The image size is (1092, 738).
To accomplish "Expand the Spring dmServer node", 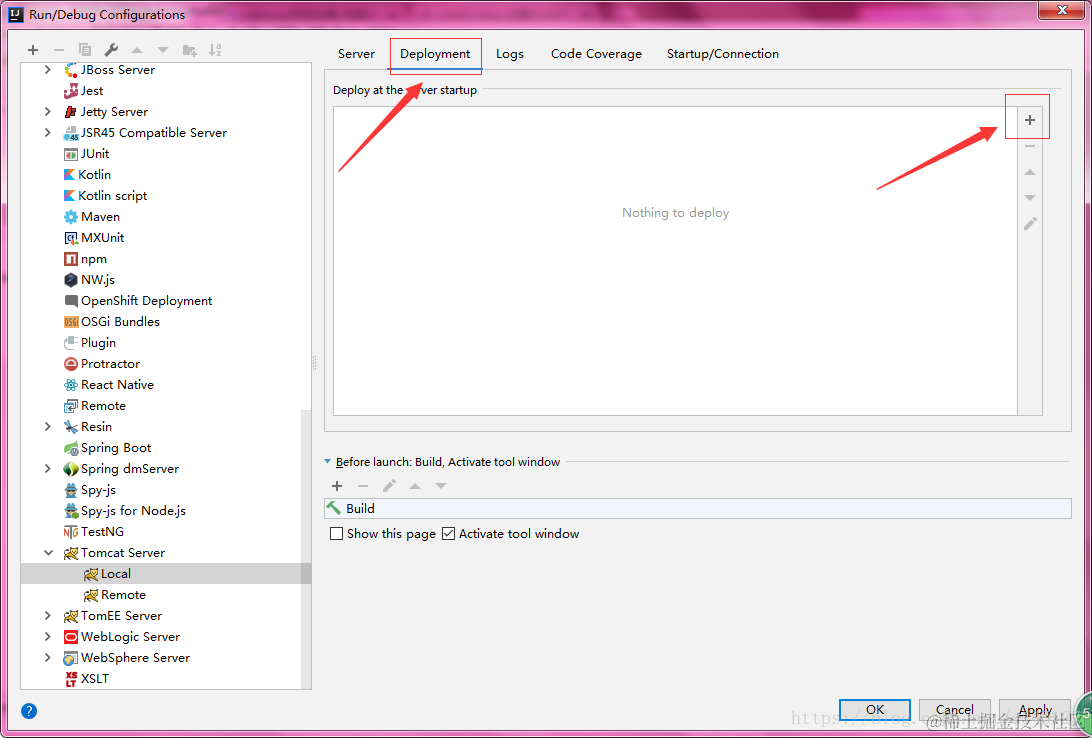I will (47, 469).
